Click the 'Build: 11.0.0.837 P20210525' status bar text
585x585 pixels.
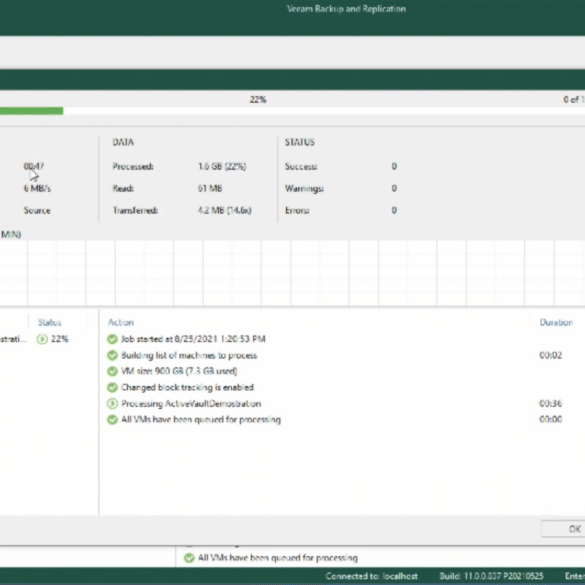coord(491,576)
